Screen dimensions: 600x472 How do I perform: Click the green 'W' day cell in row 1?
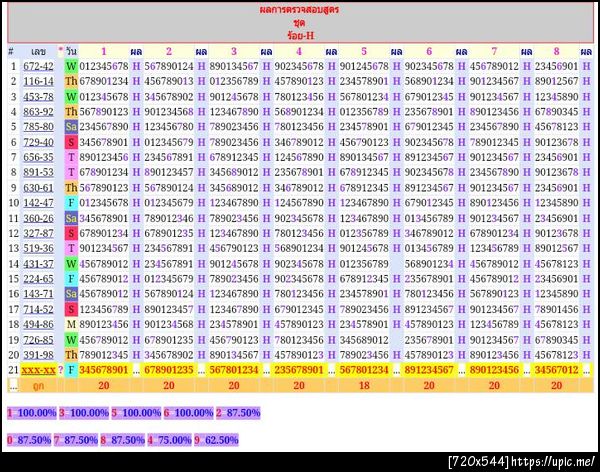pyautogui.click(x=71, y=66)
